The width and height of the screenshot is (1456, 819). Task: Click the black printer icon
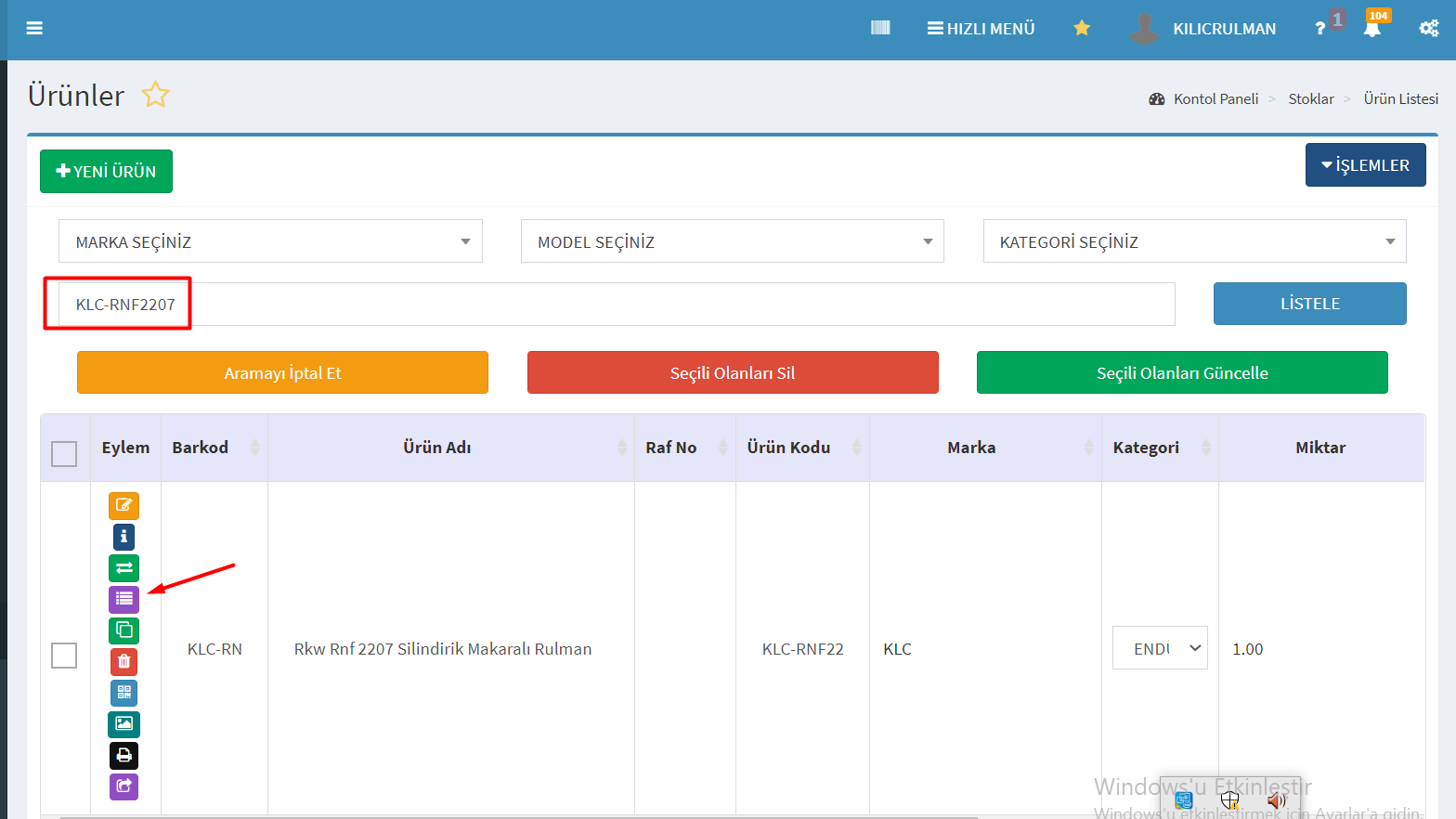point(123,755)
